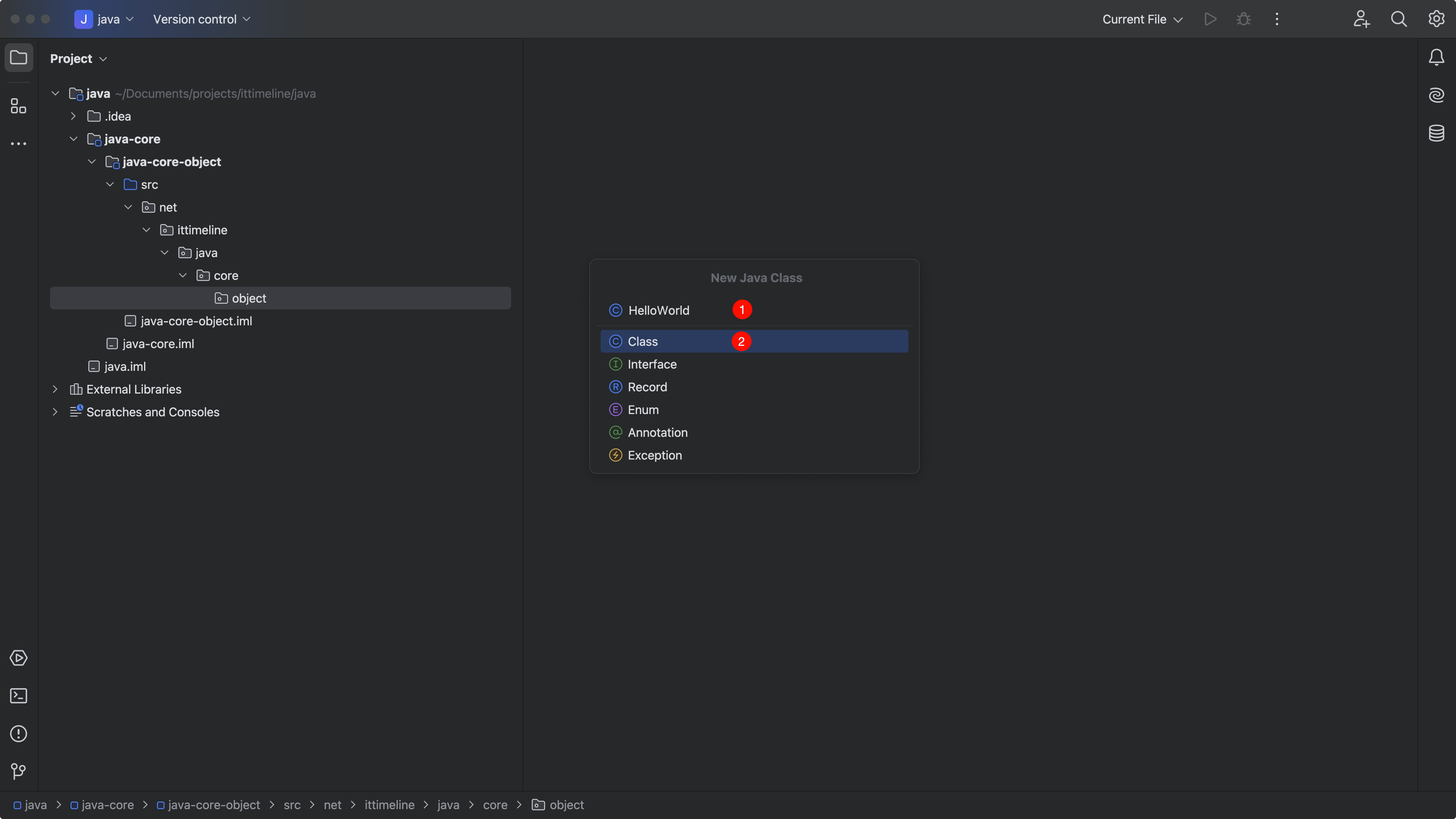Open the Current File run configuration dropdown
This screenshot has height=819, width=1456.
[1142, 19]
